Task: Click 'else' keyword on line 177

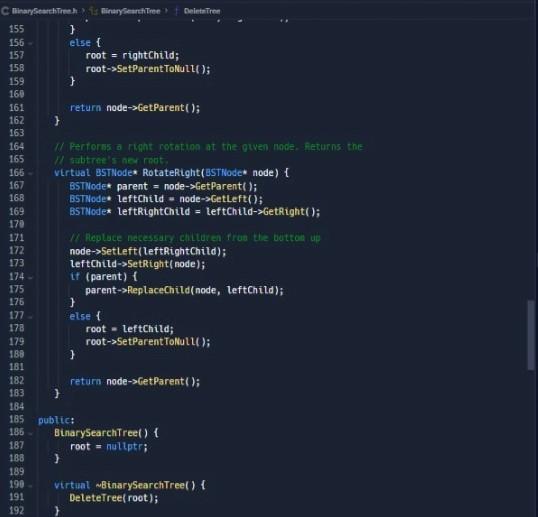Action: click(x=80, y=316)
